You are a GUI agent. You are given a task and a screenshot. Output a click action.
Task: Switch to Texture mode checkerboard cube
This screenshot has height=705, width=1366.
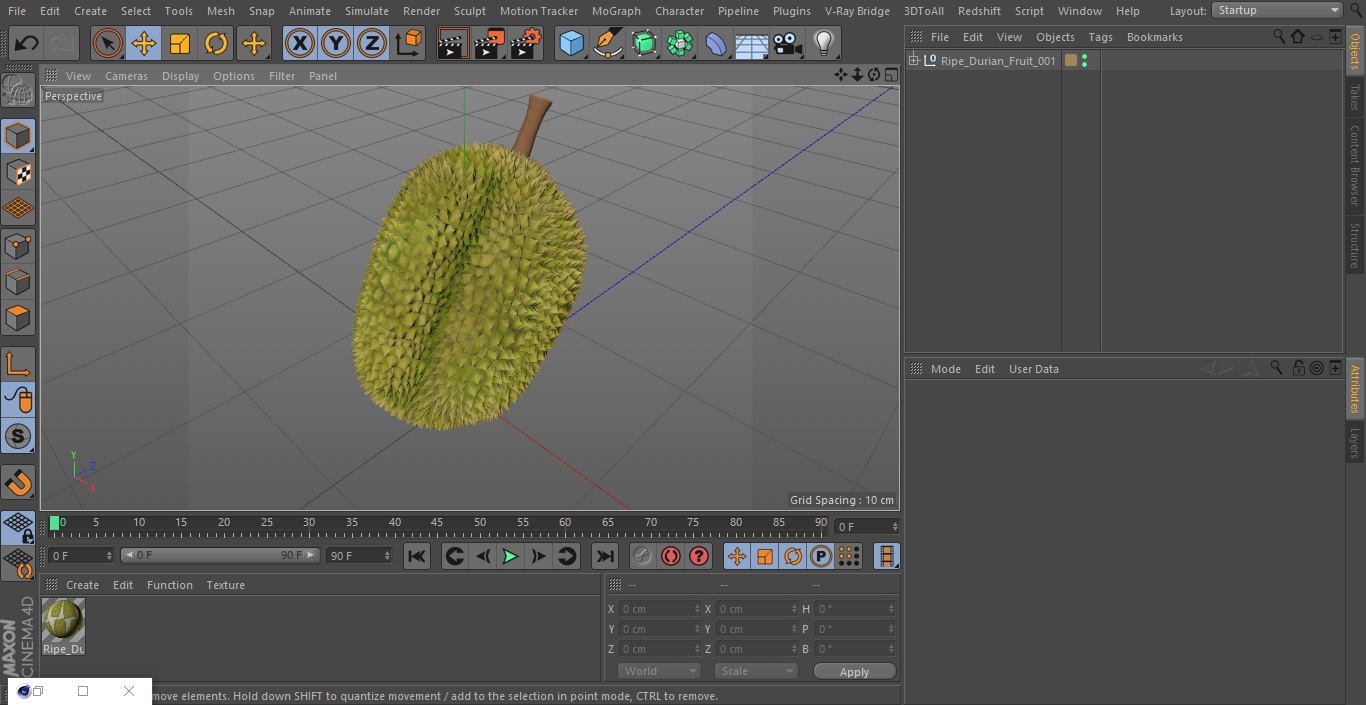[x=18, y=172]
